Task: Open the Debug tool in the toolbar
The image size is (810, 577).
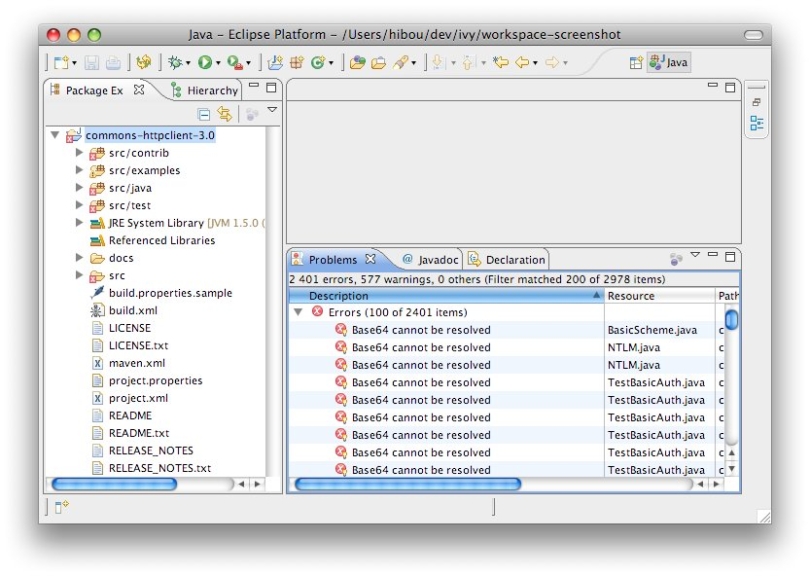Action: 173,62
